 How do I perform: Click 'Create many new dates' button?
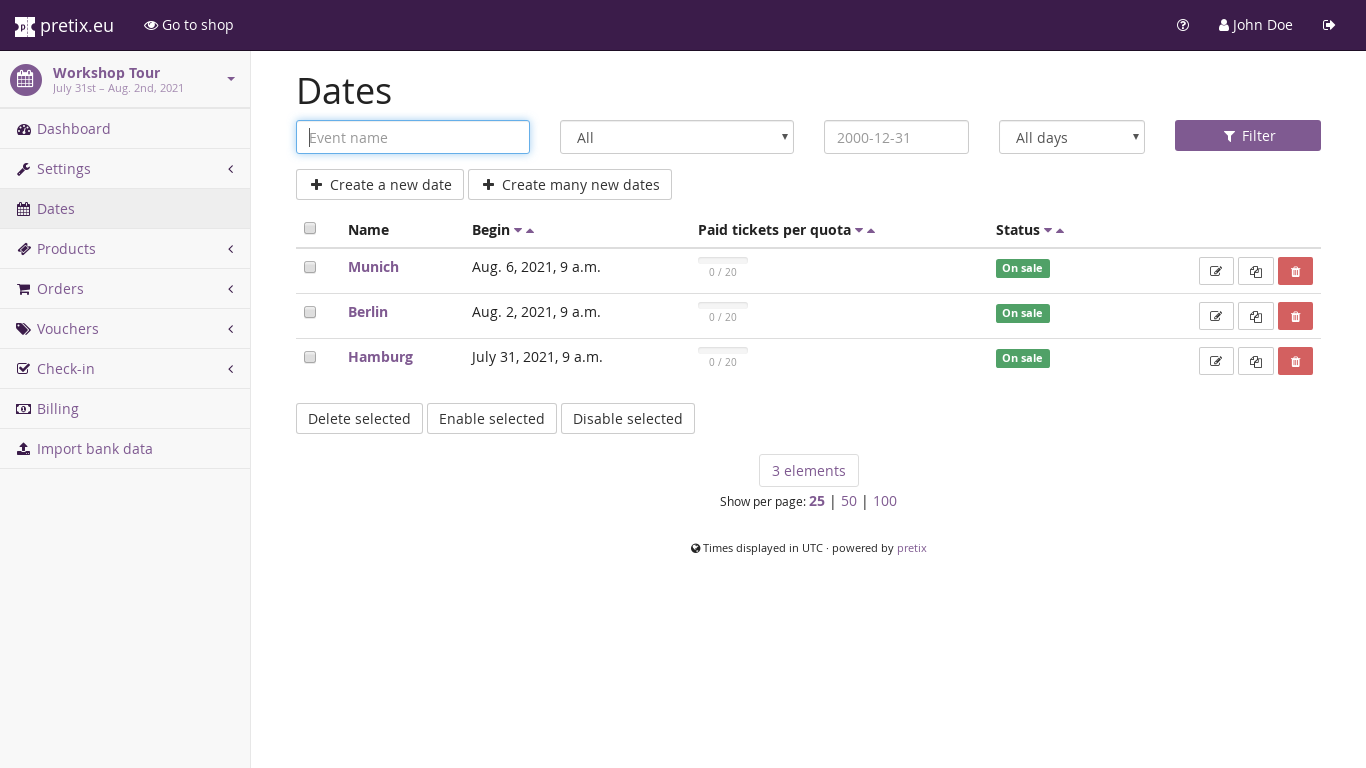[x=570, y=185]
